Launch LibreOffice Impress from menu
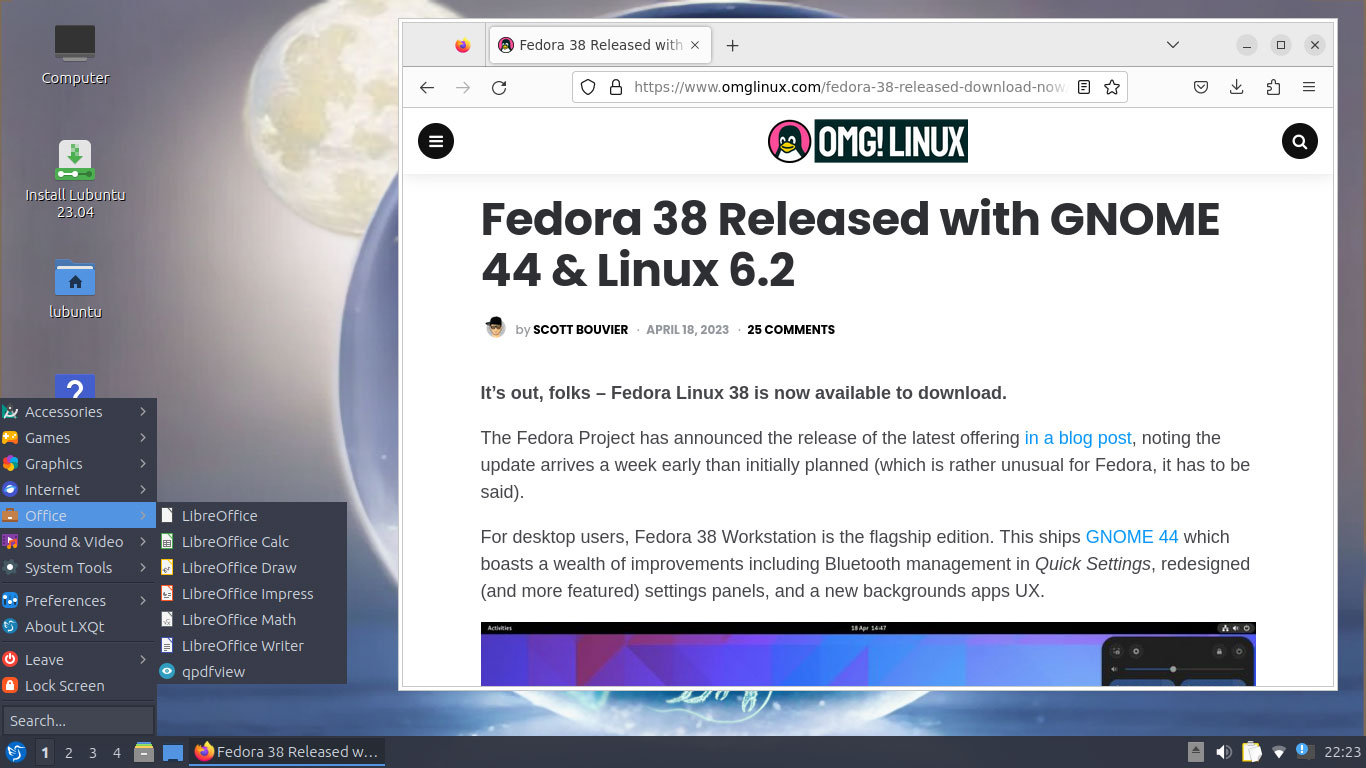Image resolution: width=1366 pixels, height=768 pixels. pos(252,594)
